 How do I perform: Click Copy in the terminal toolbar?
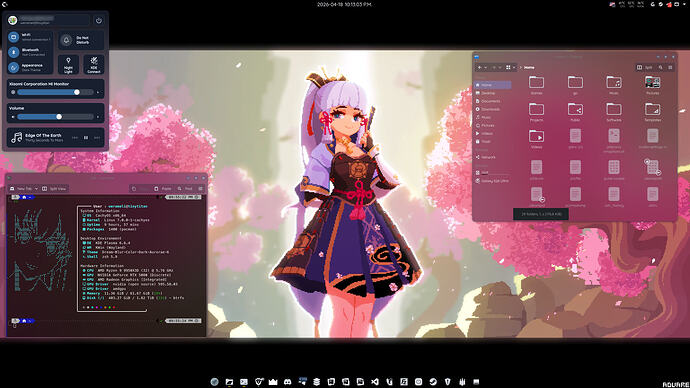tap(141, 189)
